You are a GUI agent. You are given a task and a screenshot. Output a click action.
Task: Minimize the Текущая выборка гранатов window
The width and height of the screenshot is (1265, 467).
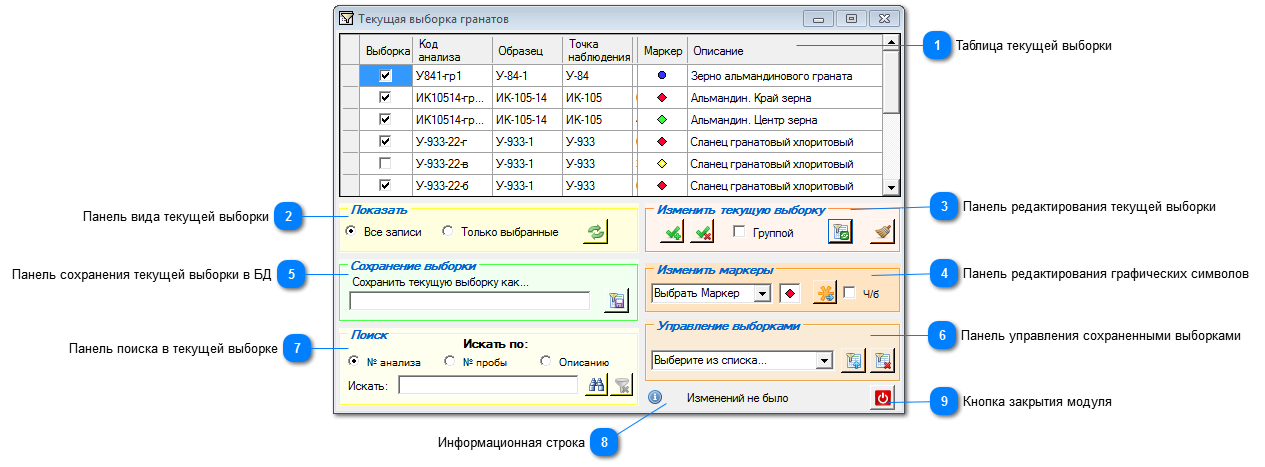point(819,18)
